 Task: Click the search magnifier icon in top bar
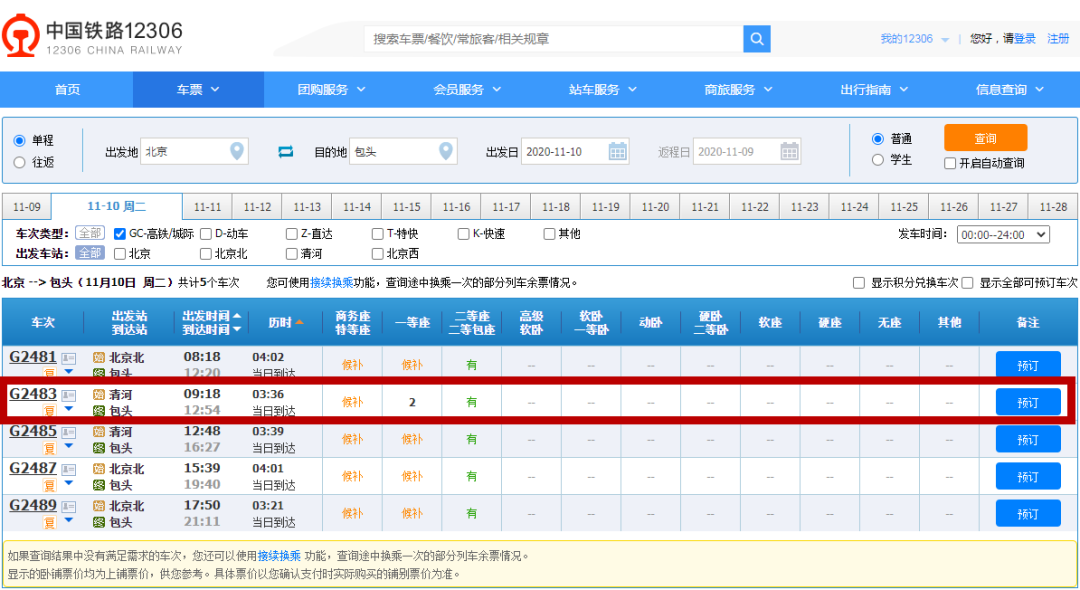coord(757,39)
